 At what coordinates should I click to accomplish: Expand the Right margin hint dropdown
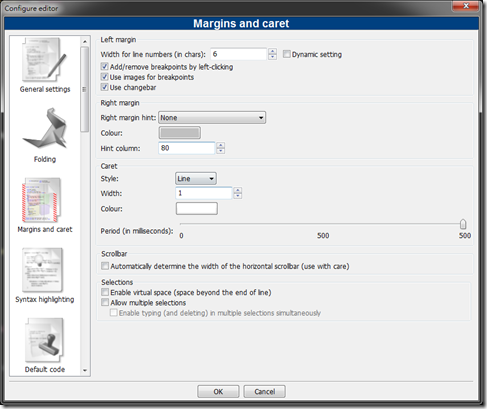(x=212, y=118)
